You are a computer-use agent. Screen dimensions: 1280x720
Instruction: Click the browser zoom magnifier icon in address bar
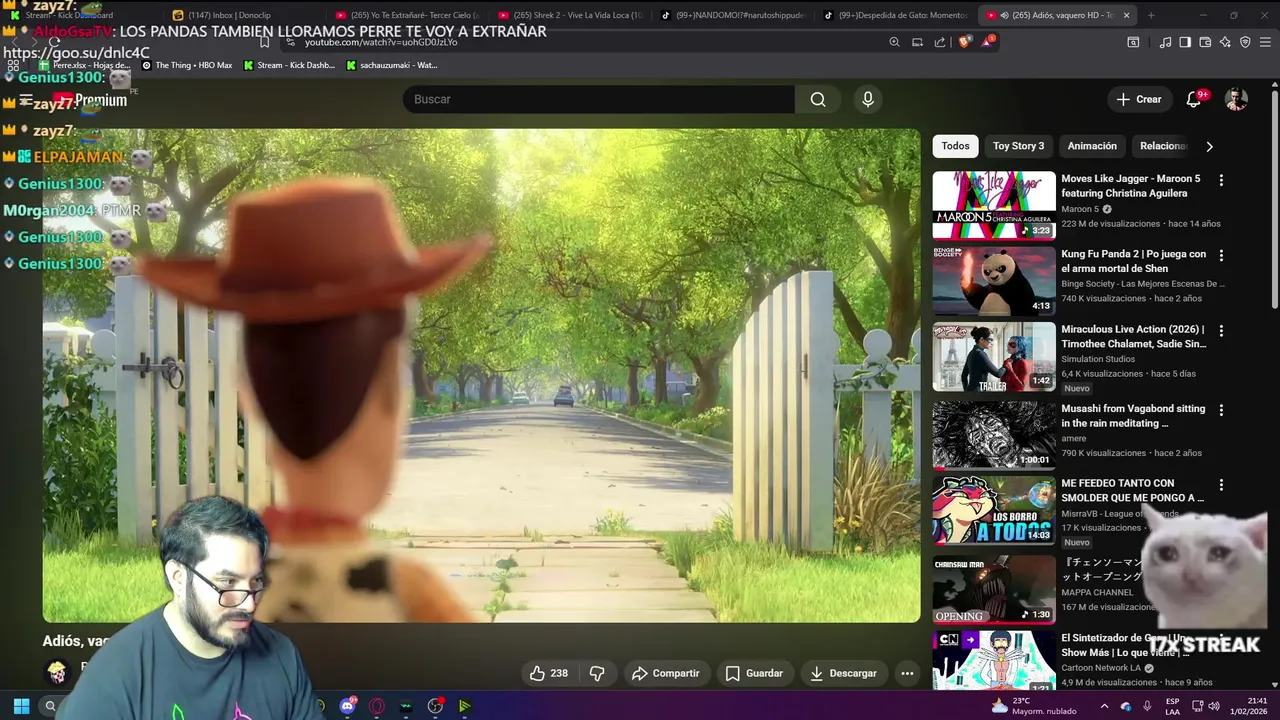(x=894, y=42)
